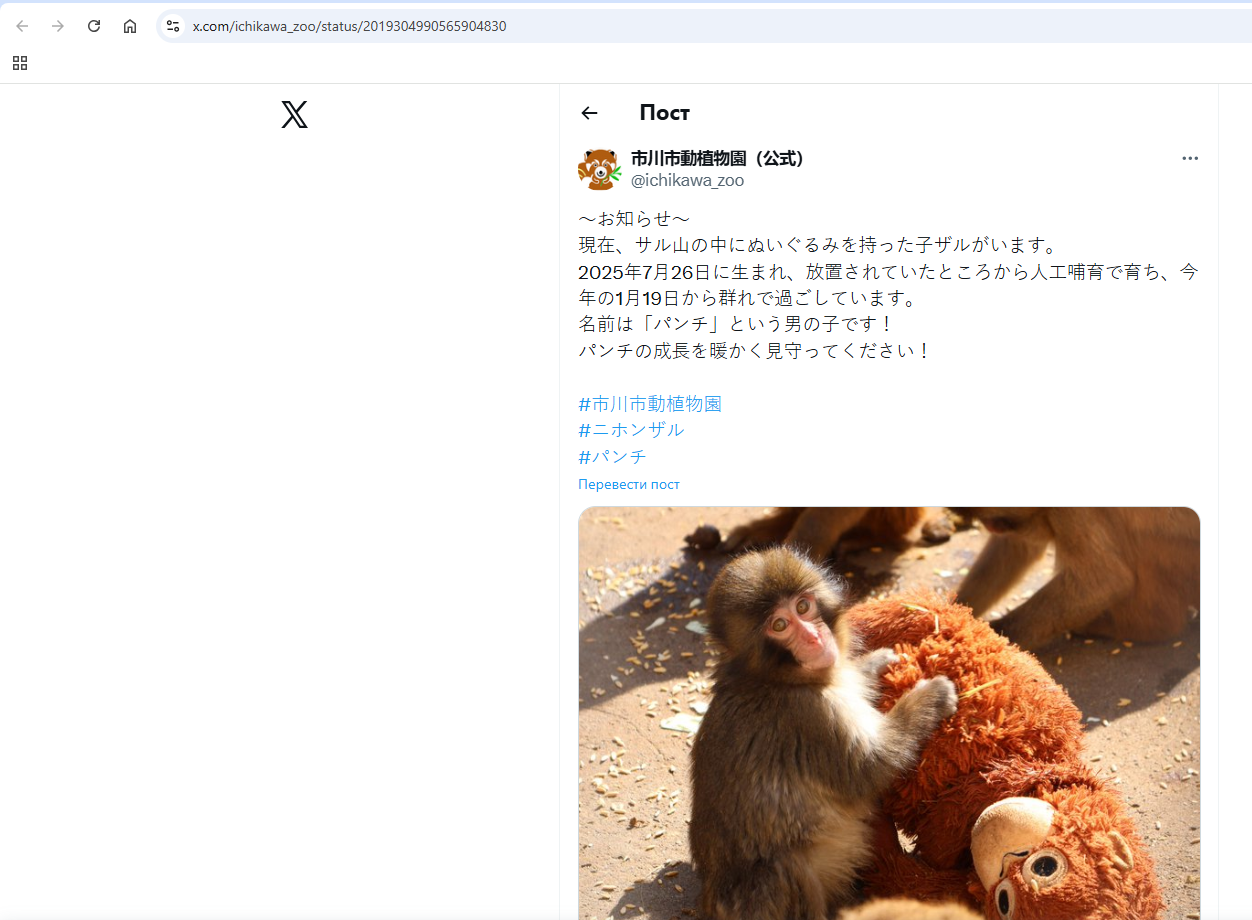Open the baby monkey photo

click(x=888, y=710)
